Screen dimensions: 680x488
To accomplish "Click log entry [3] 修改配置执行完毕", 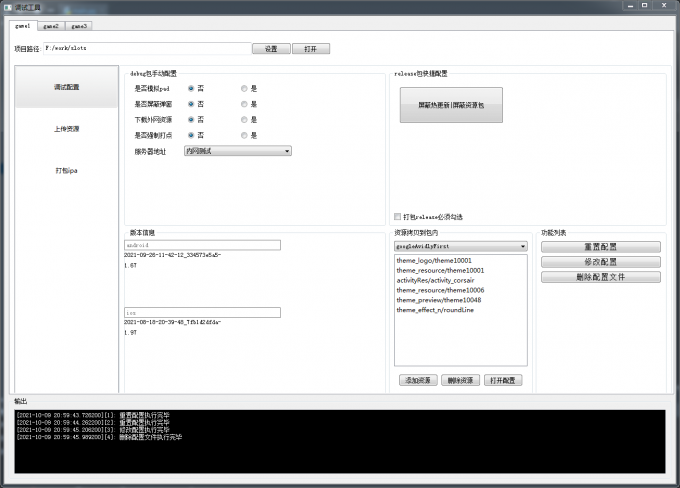I will (93, 430).
